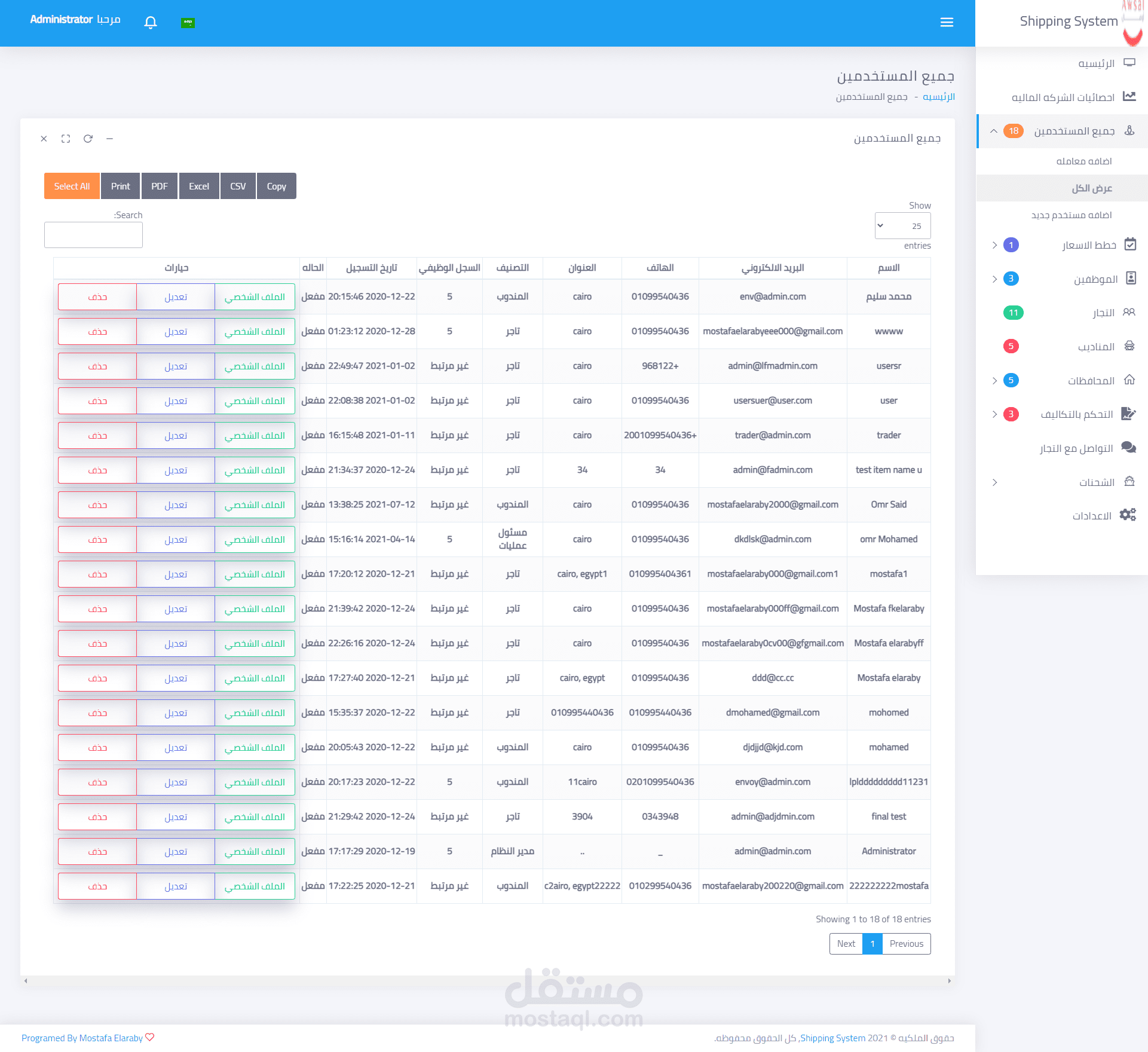Image resolution: width=1148 pixels, height=1052 pixels.
Task: Click the Search input field
Action: point(93,235)
